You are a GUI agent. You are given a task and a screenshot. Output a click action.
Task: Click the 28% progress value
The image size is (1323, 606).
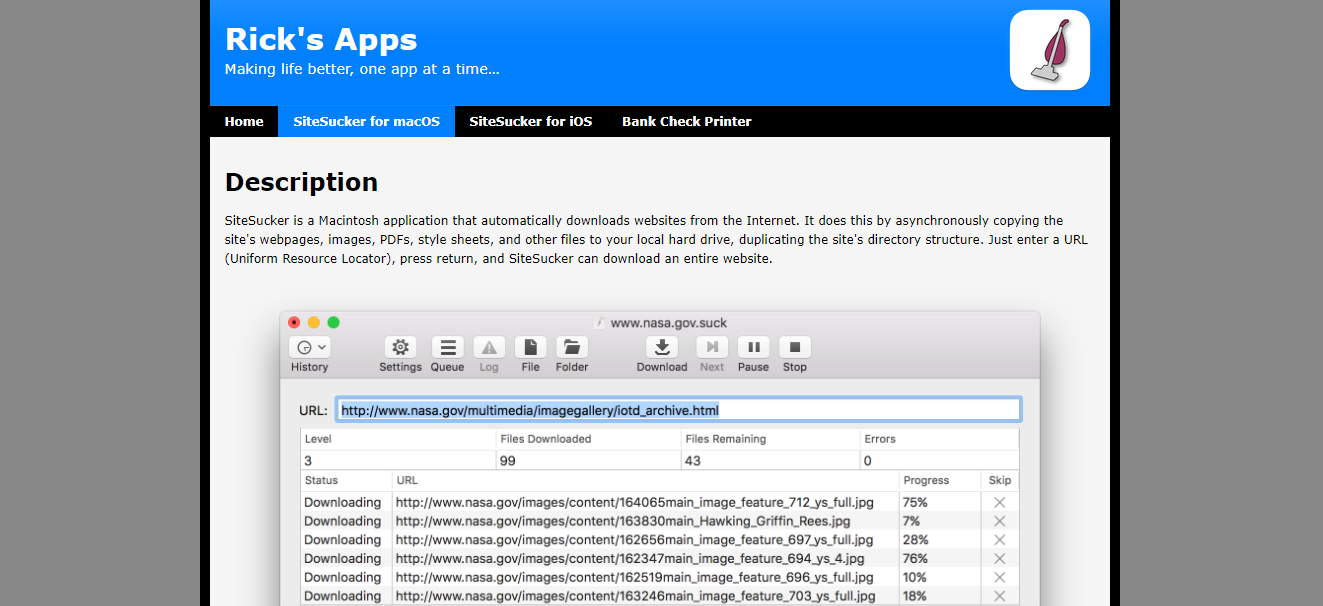[915, 540]
